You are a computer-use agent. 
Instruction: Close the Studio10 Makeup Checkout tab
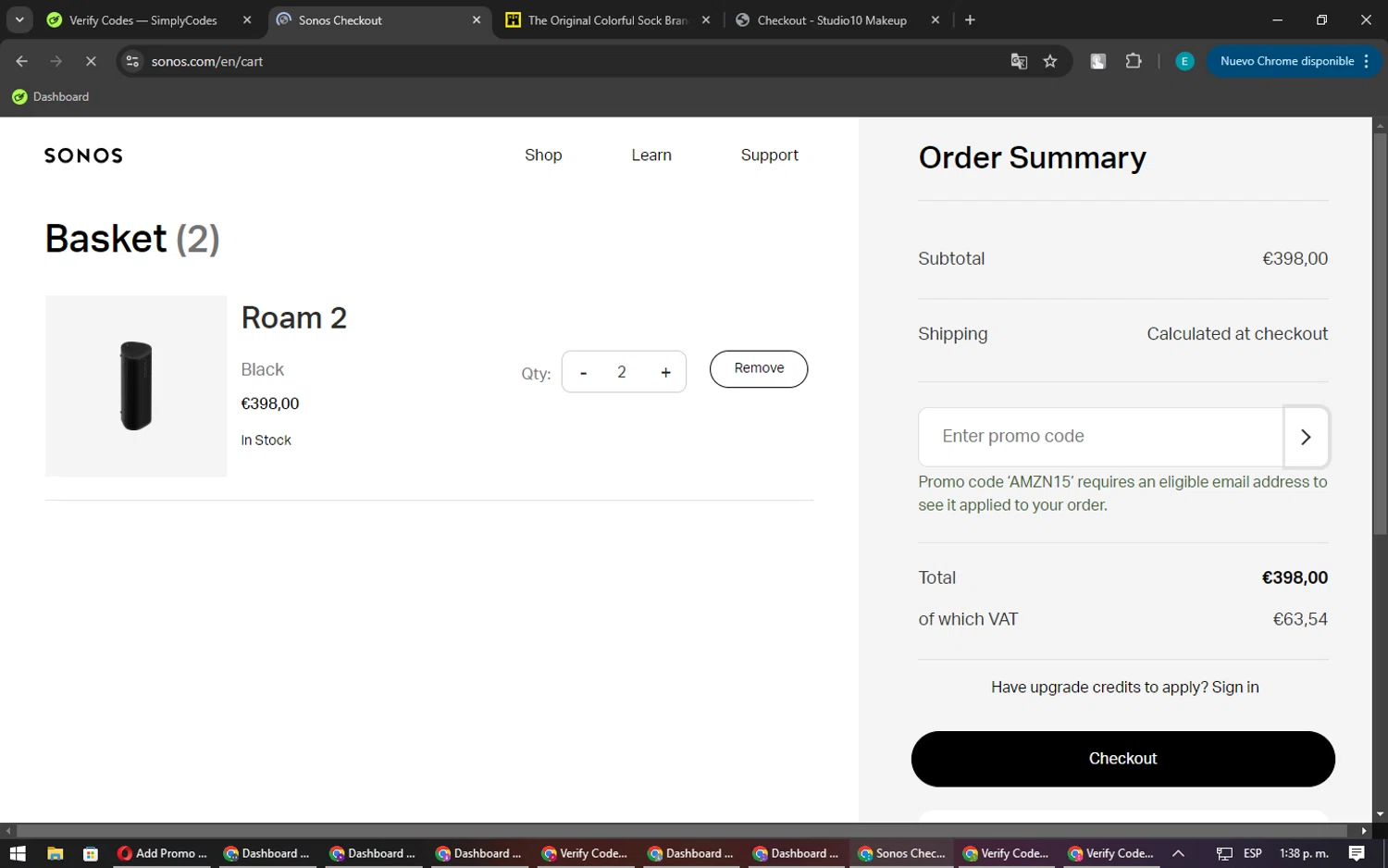click(936, 20)
